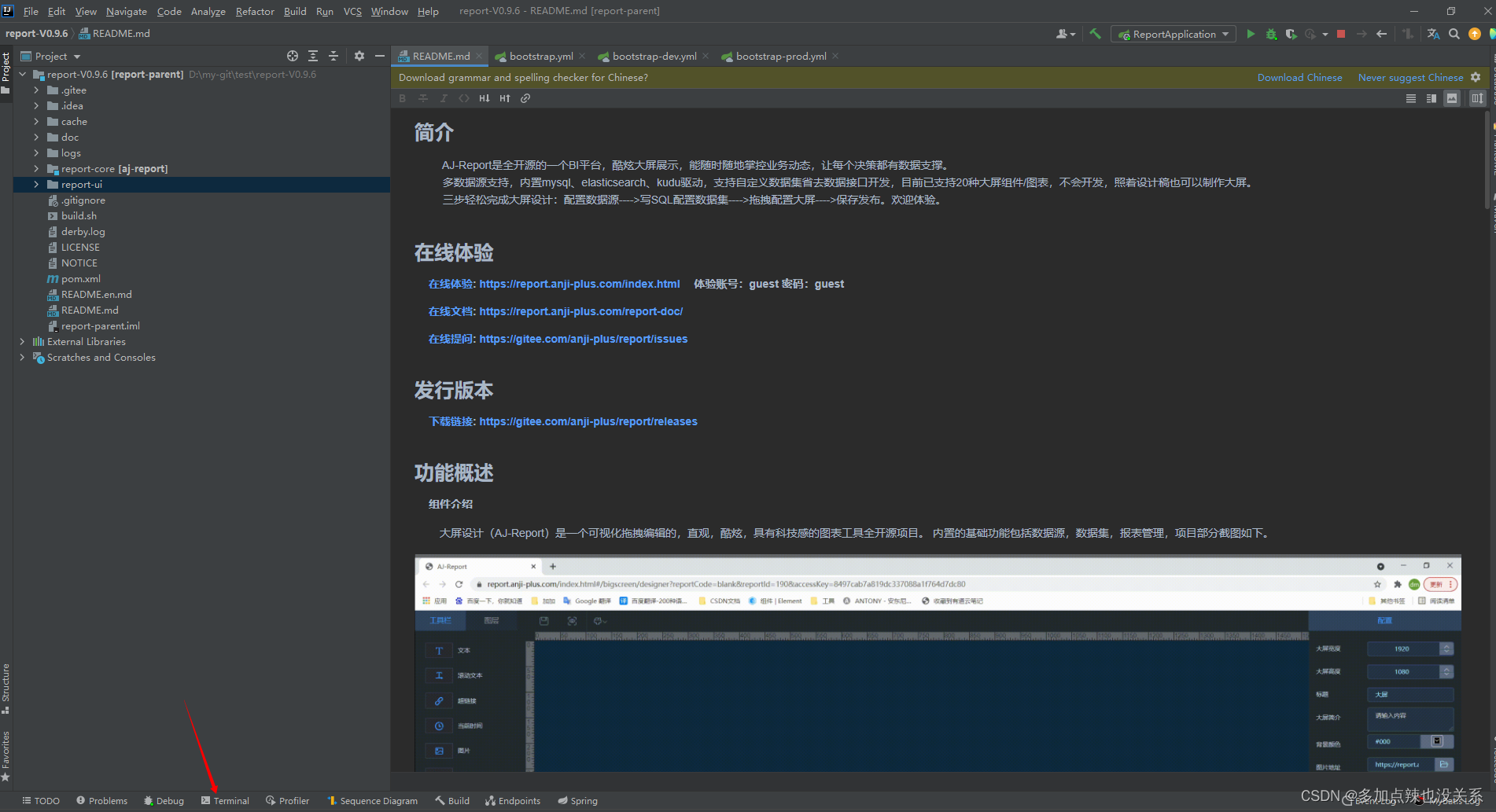Image resolution: width=1496 pixels, height=812 pixels.
Task: Open the gitee report/issues link
Action: click(583, 339)
